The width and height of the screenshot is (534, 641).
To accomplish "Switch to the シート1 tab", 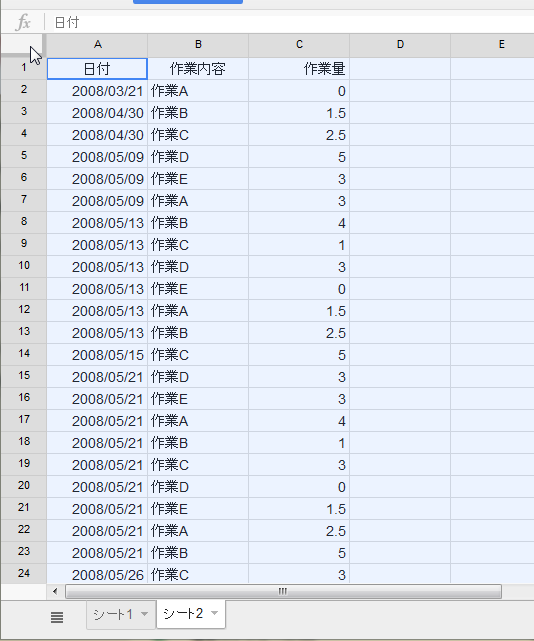I will [x=113, y=614].
